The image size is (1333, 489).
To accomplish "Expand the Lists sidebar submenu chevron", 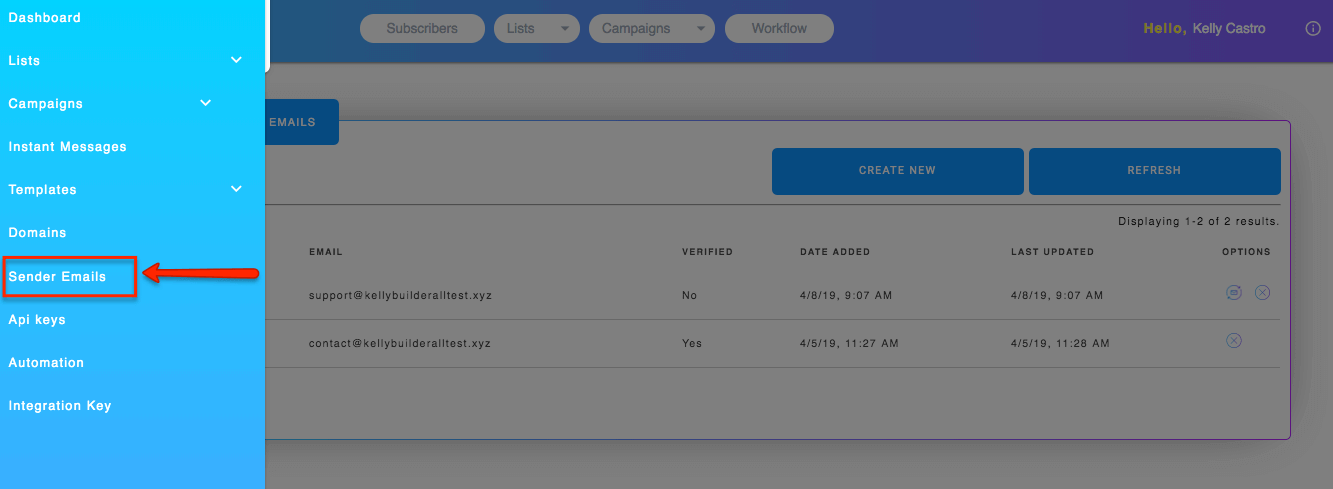I will pos(236,60).
